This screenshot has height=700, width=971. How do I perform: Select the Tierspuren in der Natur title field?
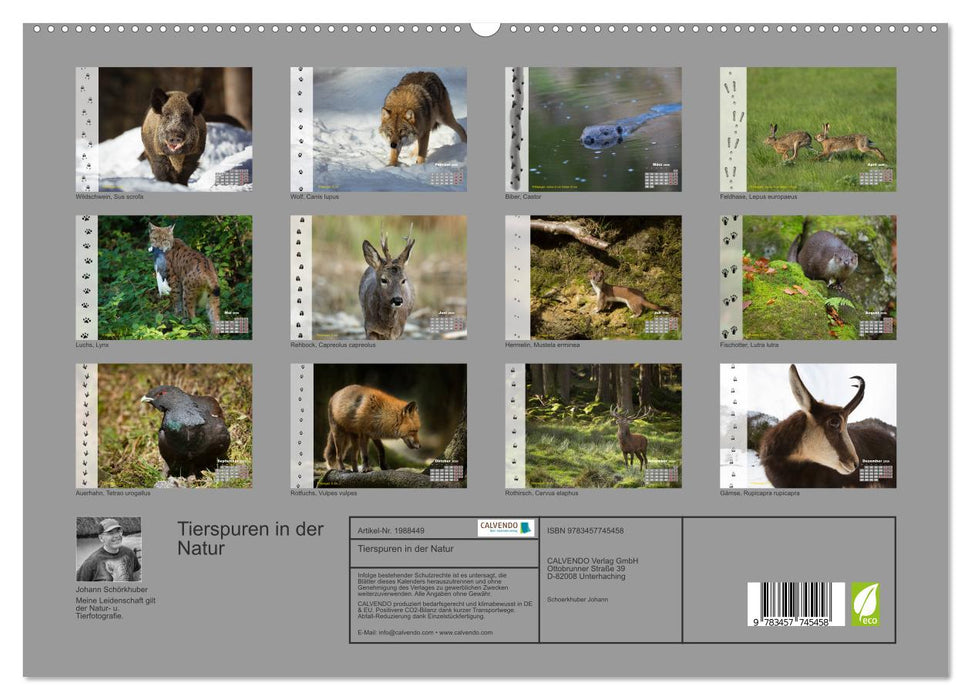click(x=405, y=548)
